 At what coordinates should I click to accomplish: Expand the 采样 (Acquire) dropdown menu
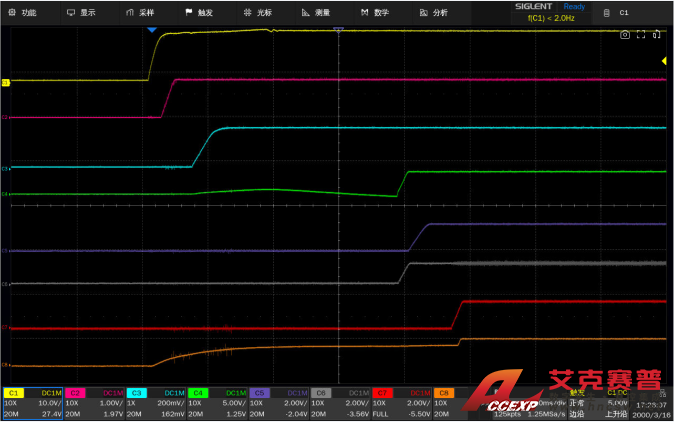coord(140,13)
